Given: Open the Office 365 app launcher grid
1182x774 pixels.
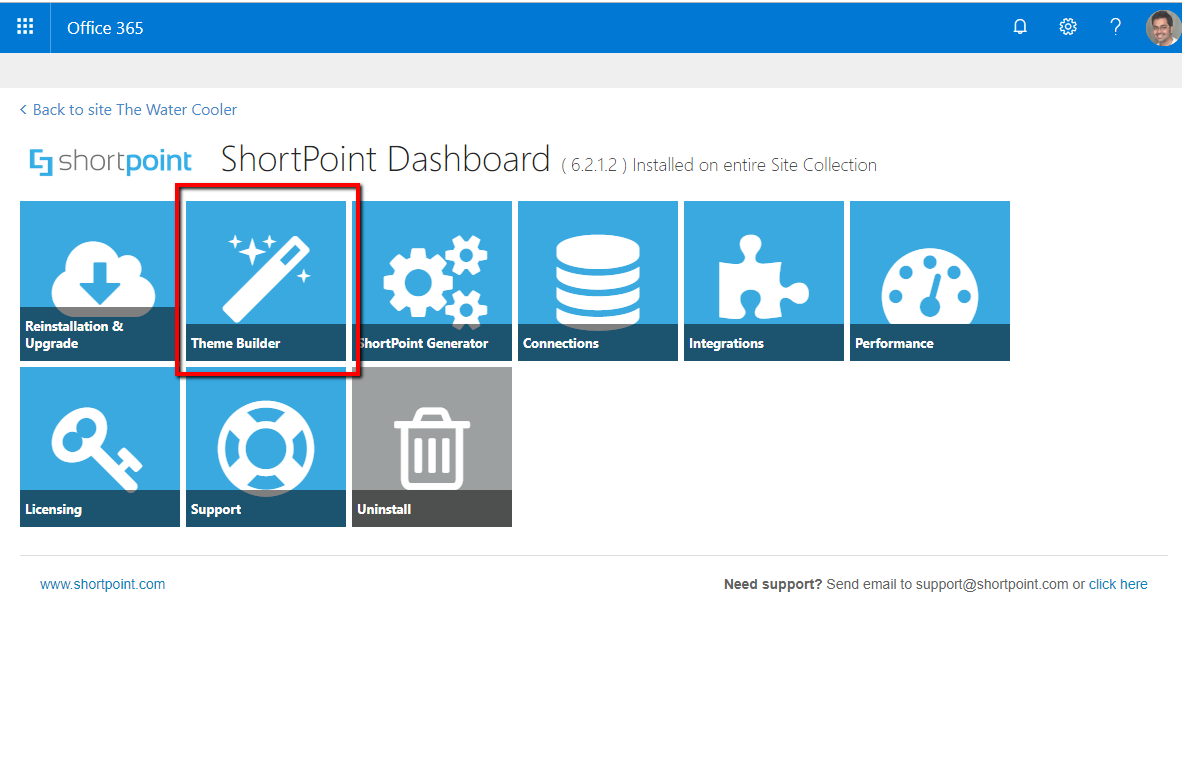Looking at the screenshot, I should (x=25, y=27).
